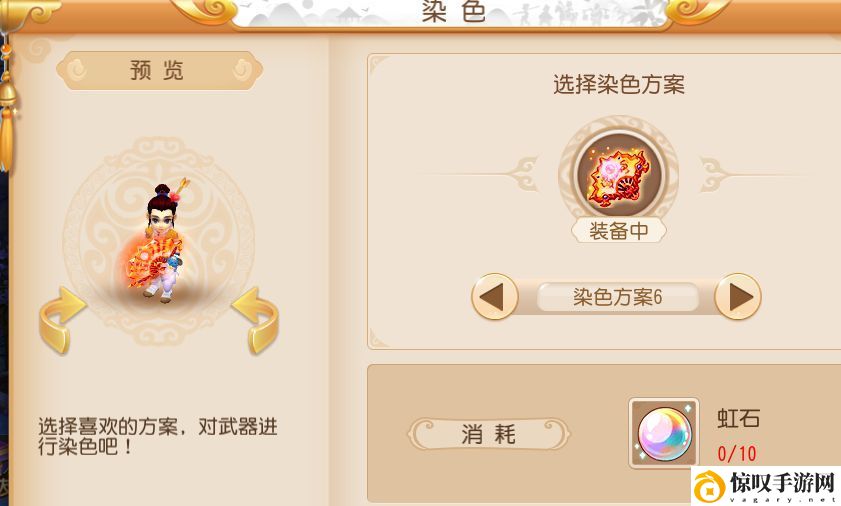The height and width of the screenshot is (506, 841).
Task: Click the 染色方案6 scheme label
Action: 618,297
